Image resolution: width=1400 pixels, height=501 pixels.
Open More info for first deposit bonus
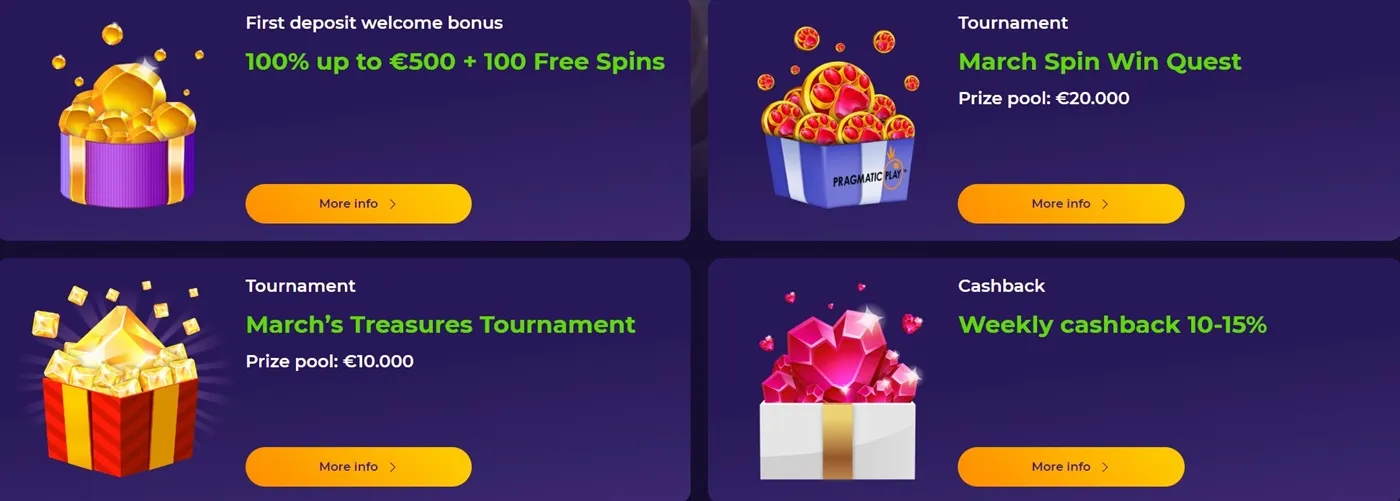pos(358,204)
